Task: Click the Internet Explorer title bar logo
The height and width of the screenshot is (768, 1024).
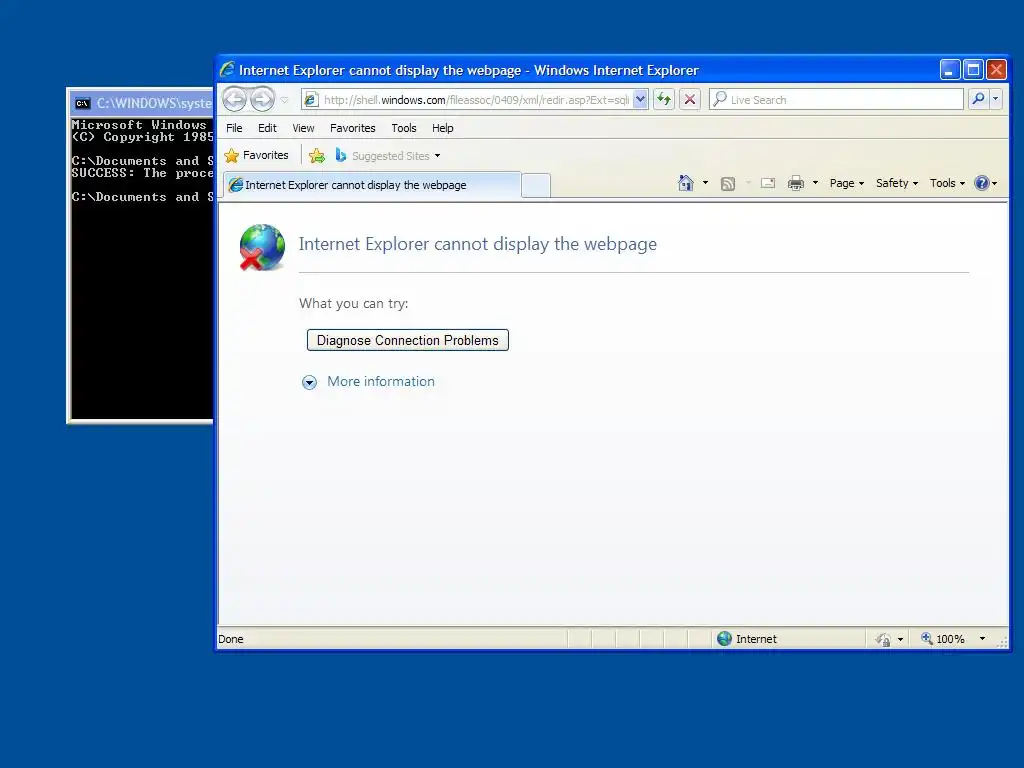Action: (x=227, y=69)
